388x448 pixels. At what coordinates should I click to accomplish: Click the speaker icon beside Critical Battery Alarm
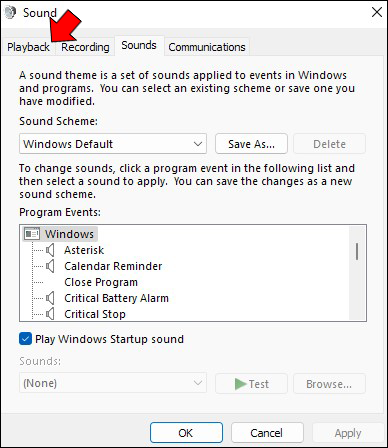tap(50, 298)
